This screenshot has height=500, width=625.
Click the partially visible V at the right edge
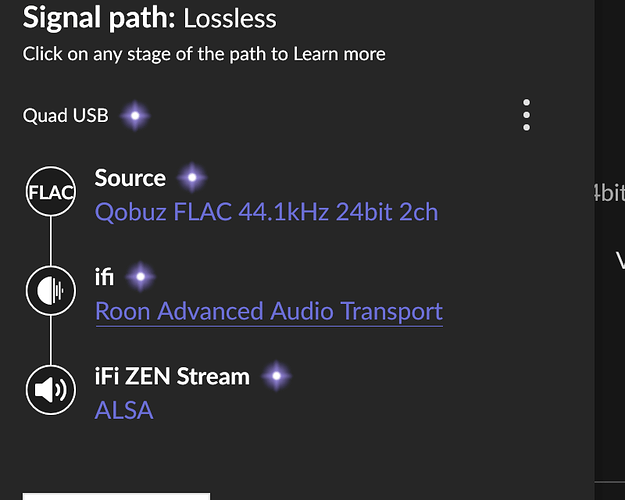click(619, 261)
